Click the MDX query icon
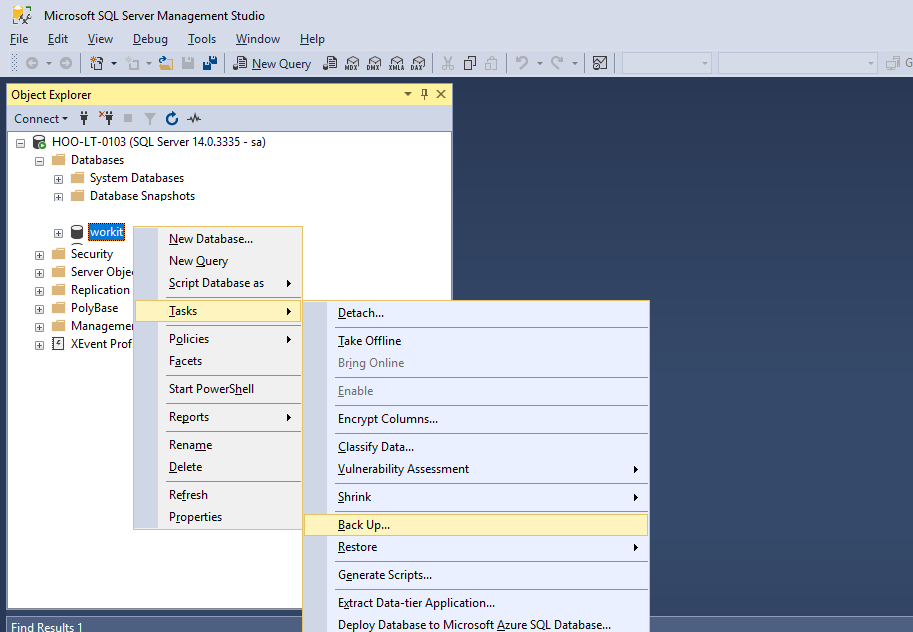The image size is (913, 632). 352,63
